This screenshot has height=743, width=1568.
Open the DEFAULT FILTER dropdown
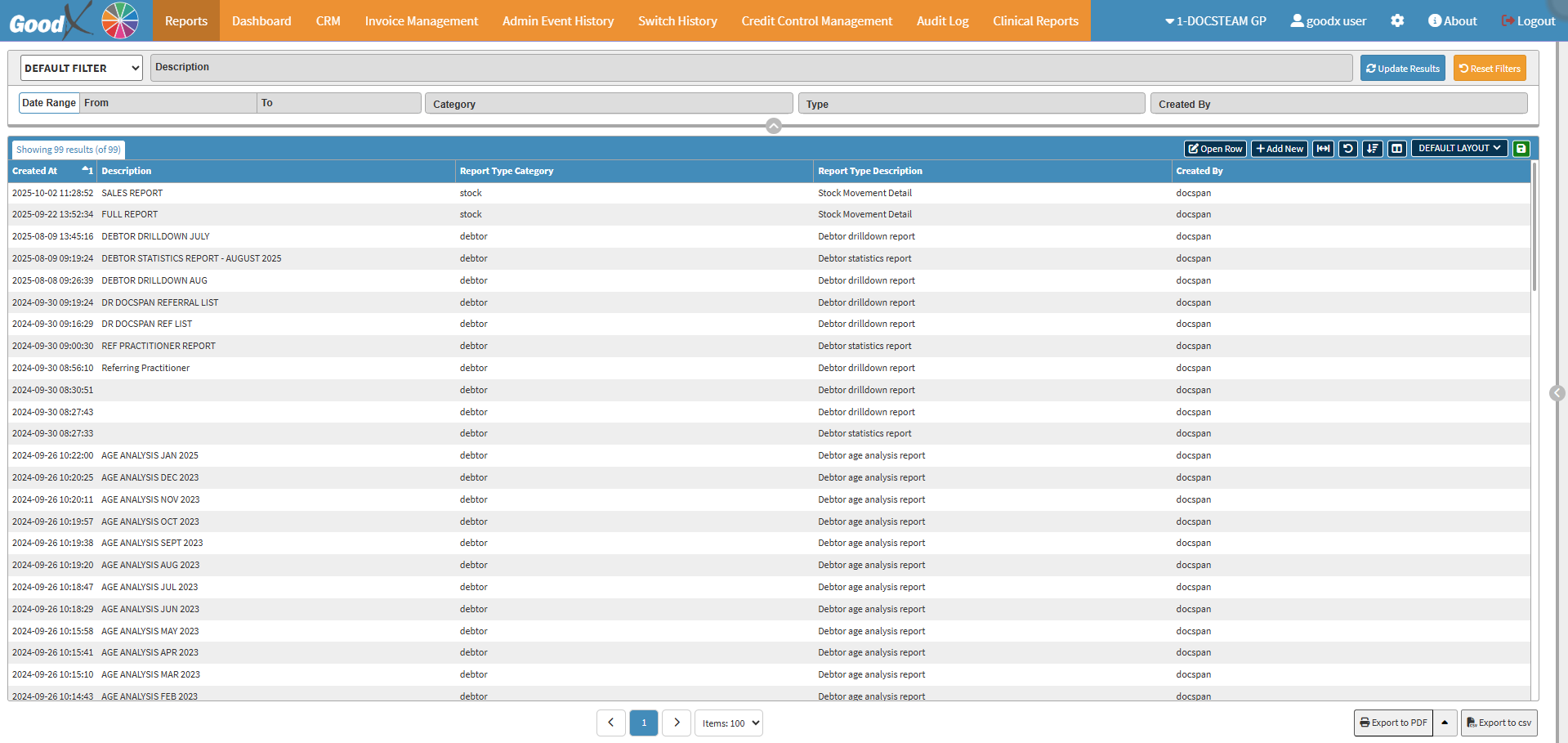point(82,69)
